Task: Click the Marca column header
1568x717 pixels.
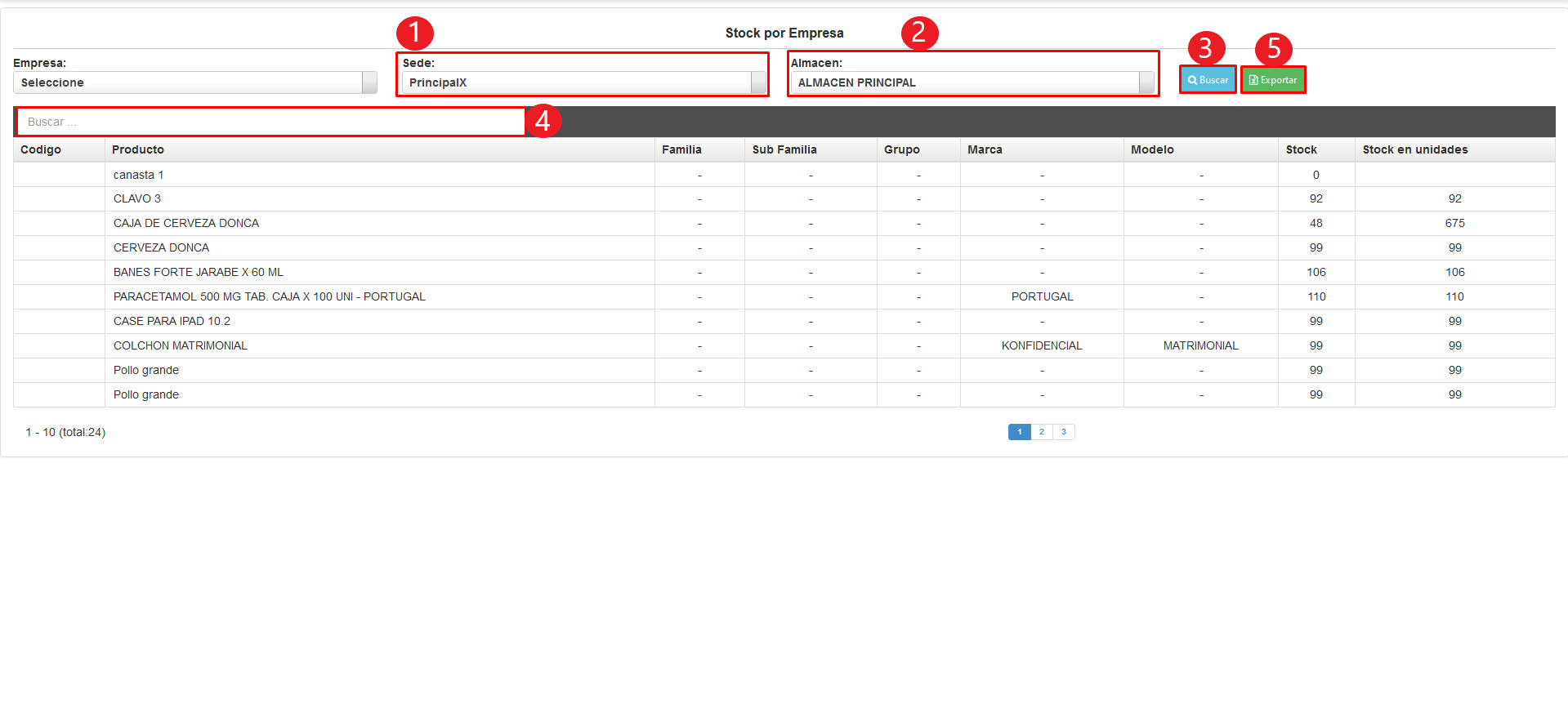Action: pyautogui.click(x=1042, y=149)
